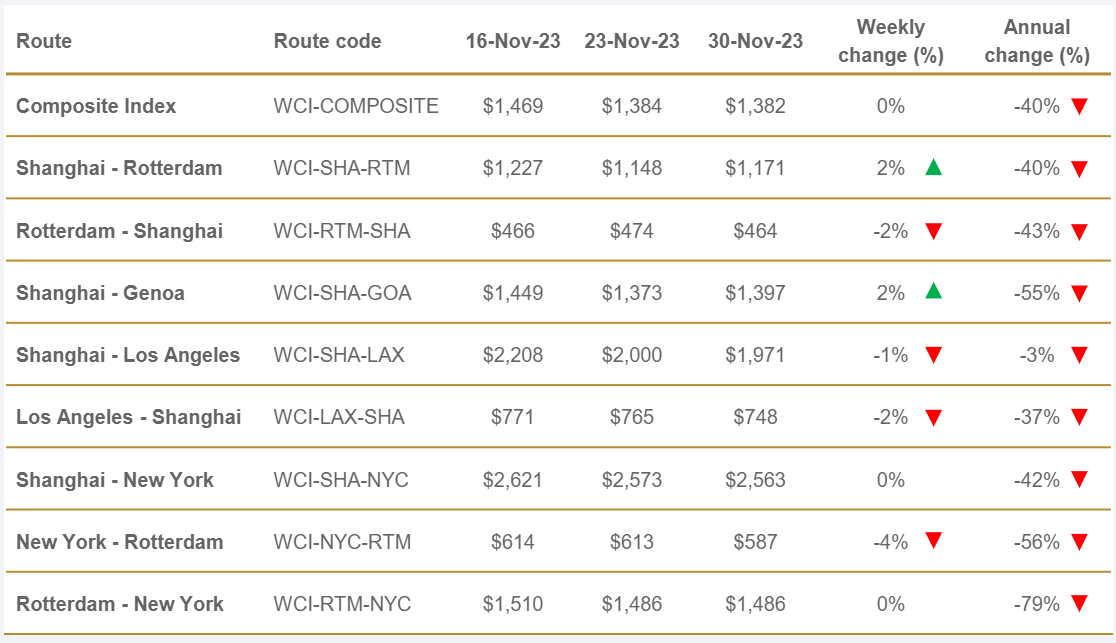This screenshot has width=1116, height=643.
Task: Select the Composite Index row label
Action: (x=96, y=106)
